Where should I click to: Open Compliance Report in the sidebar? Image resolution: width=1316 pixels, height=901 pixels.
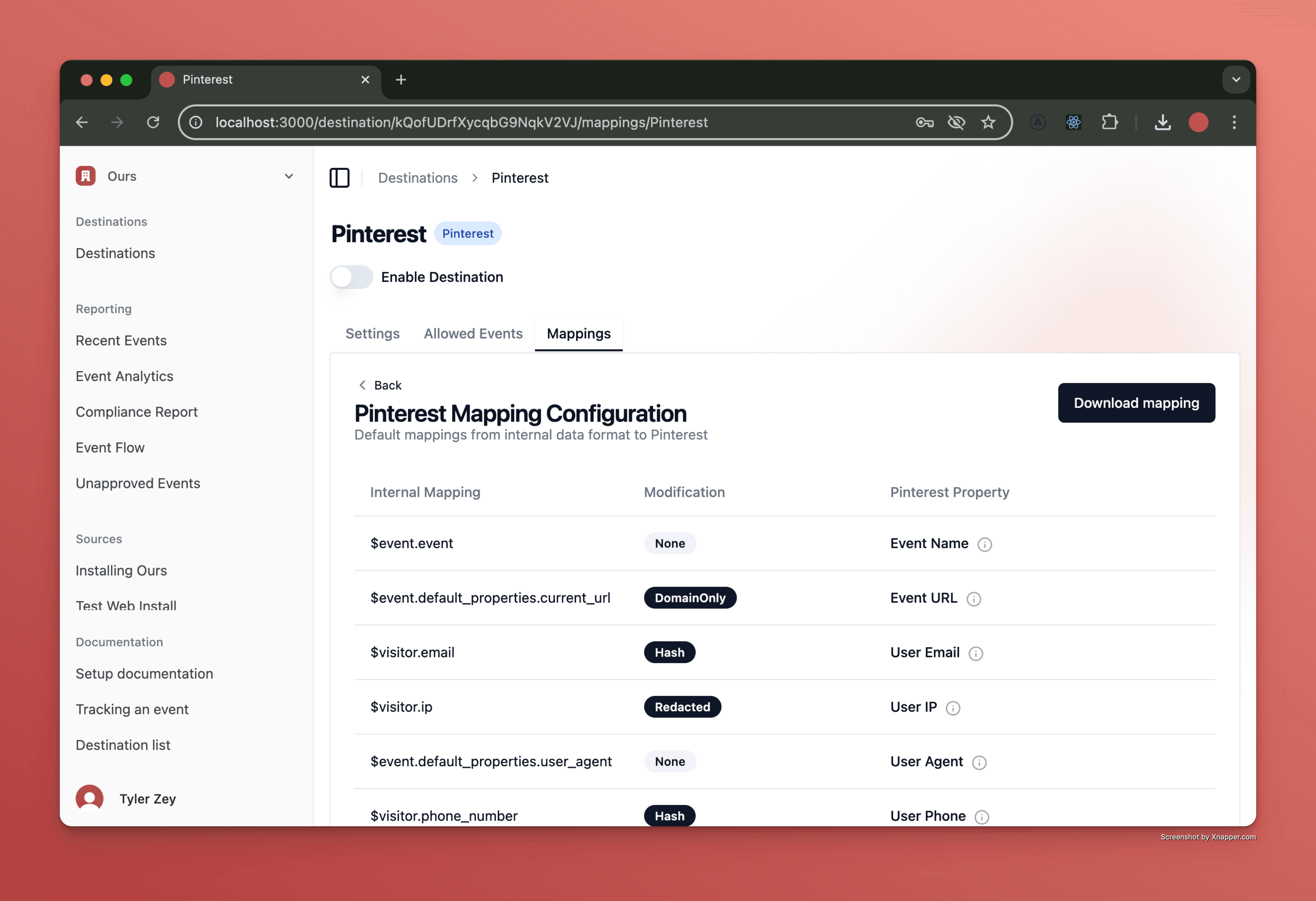136,411
